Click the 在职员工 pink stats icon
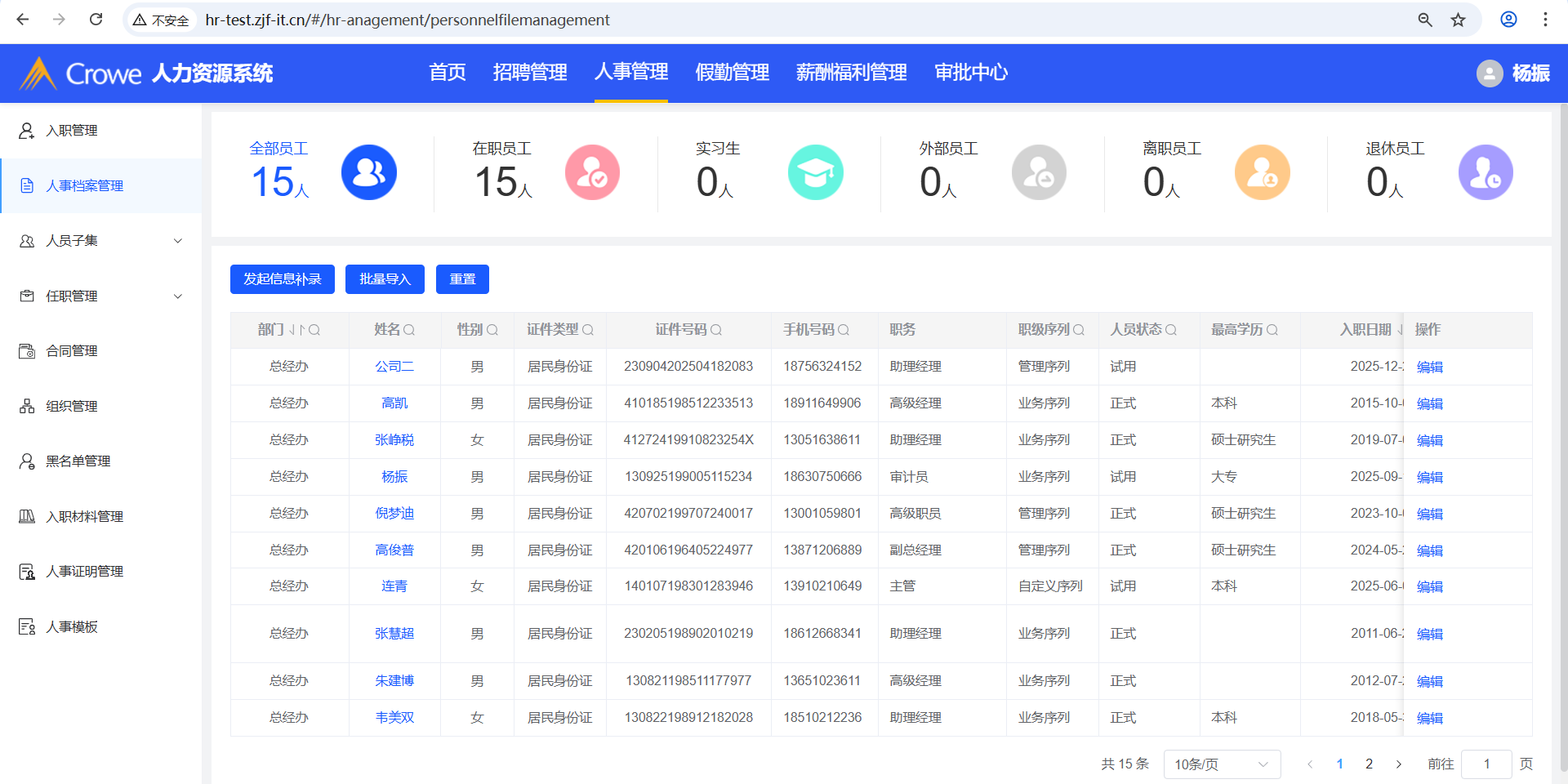This screenshot has height=784, width=1568. 592,172
